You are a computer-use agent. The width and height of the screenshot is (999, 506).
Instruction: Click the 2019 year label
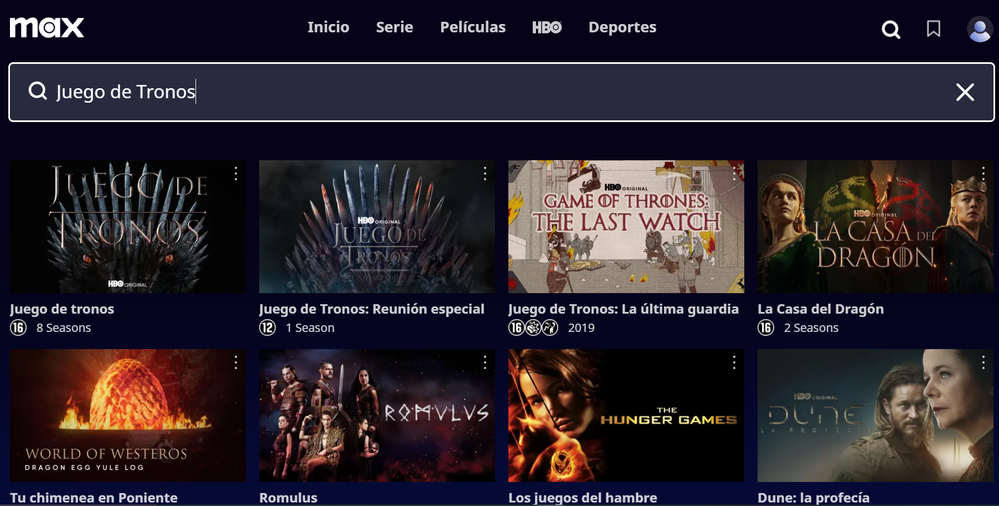581,328
